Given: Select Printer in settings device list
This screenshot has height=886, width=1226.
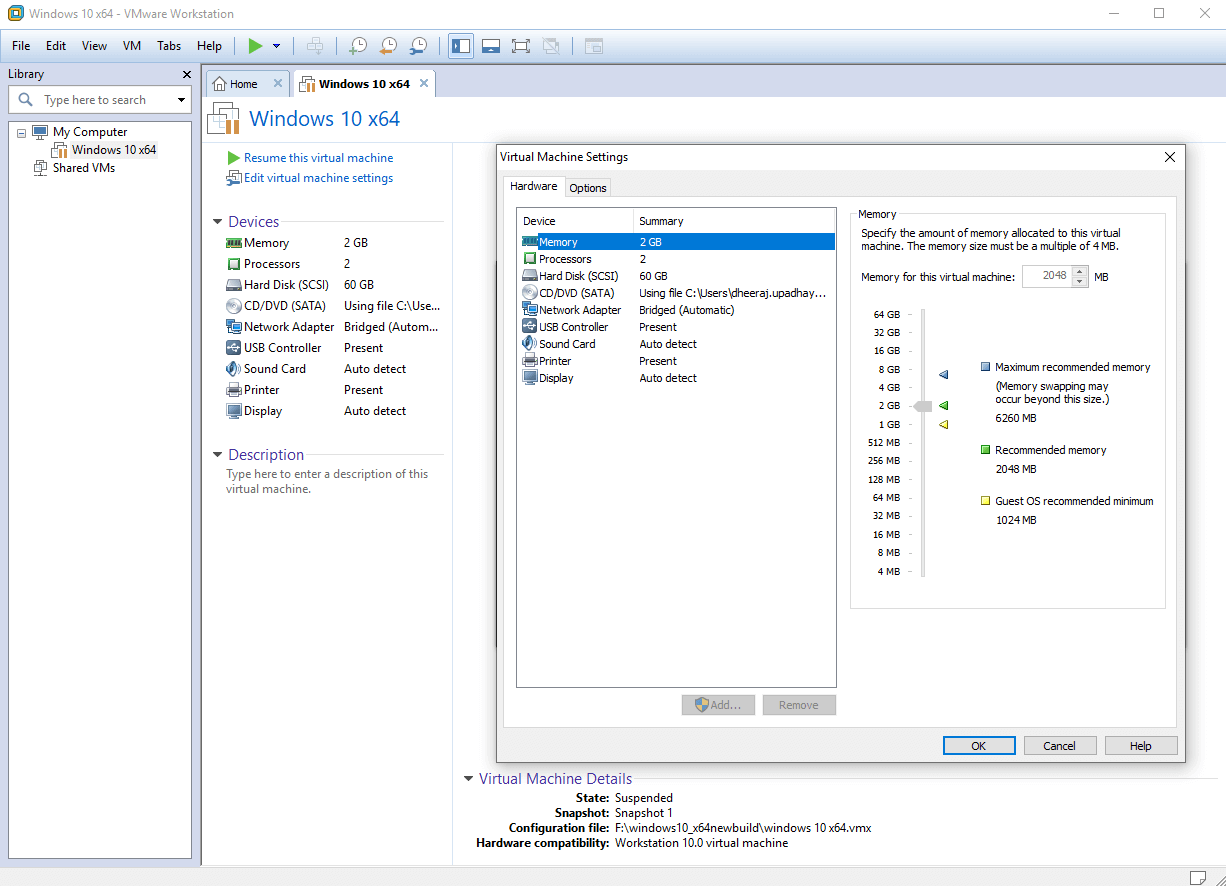Looking at the screenshot, I should click(677, 361).
